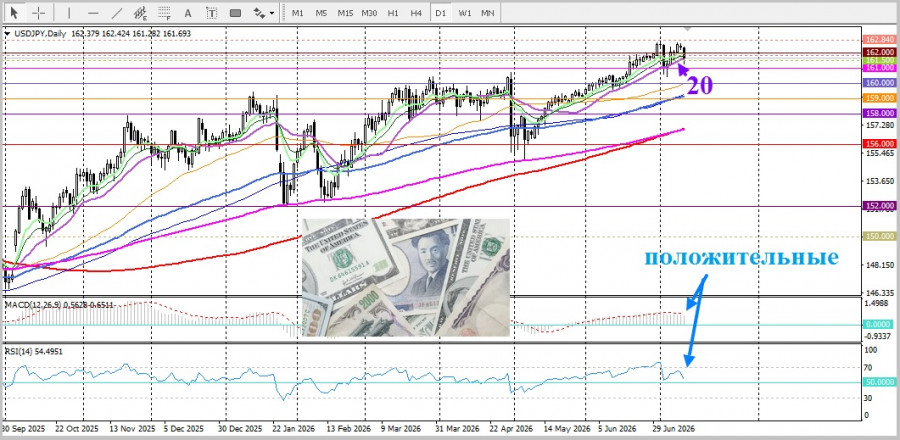Select the D1 daily timeframe
The width and height of the screenshot is (900, 440).
(441, 13)
